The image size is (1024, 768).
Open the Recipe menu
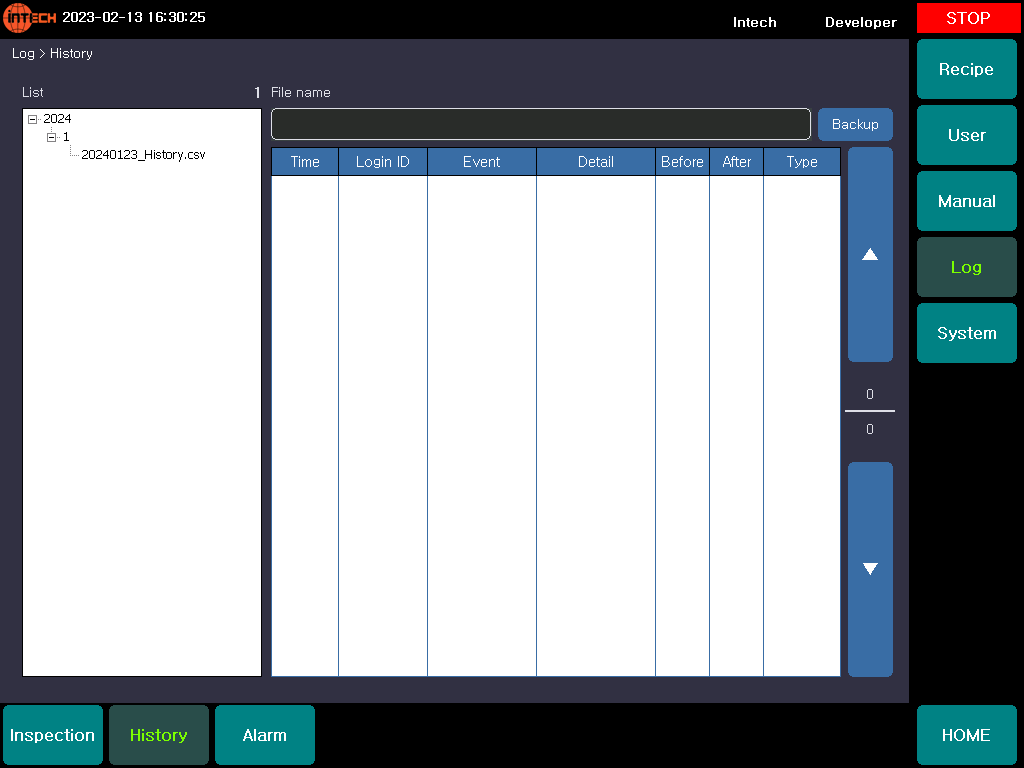[966, 69]
